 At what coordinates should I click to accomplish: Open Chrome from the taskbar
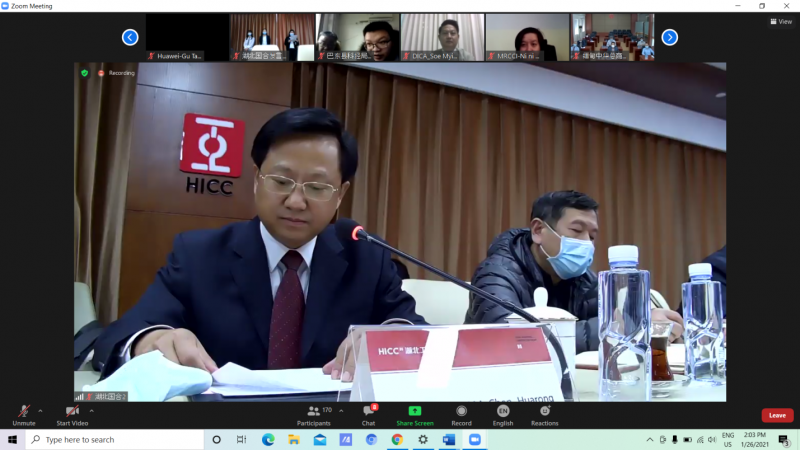tap(397, 440)
